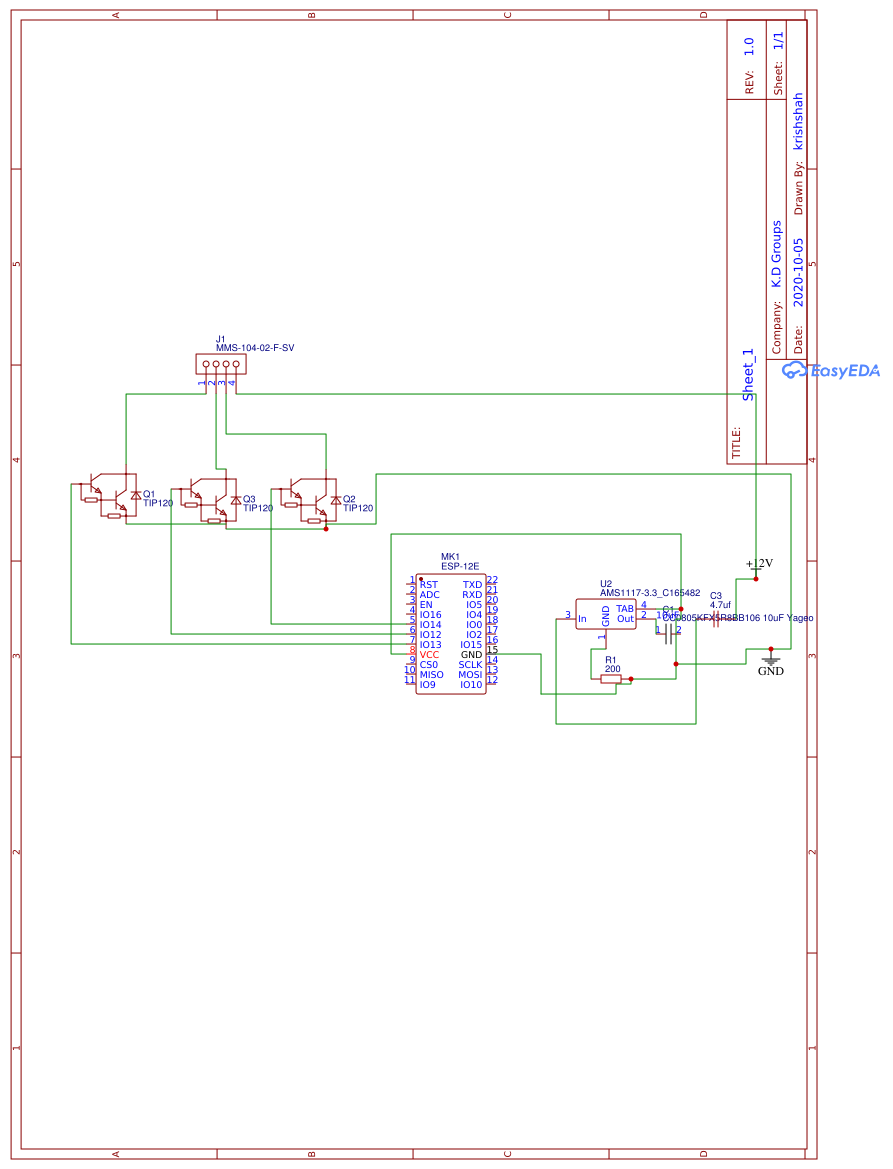This screenshot has height=1169, width=893.
Task: Click the IO14 pin label
Action: pos(431,625)
